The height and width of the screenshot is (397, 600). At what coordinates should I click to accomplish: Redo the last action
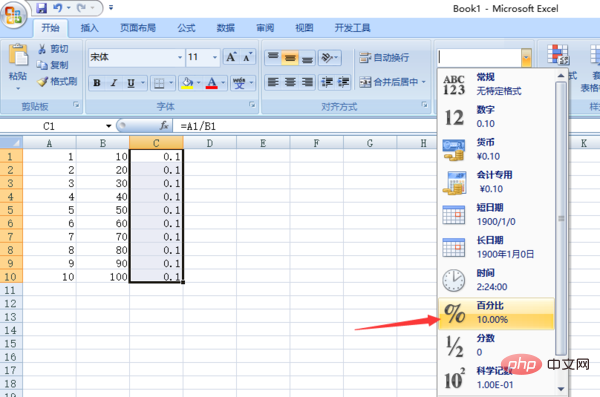[81, 8]
